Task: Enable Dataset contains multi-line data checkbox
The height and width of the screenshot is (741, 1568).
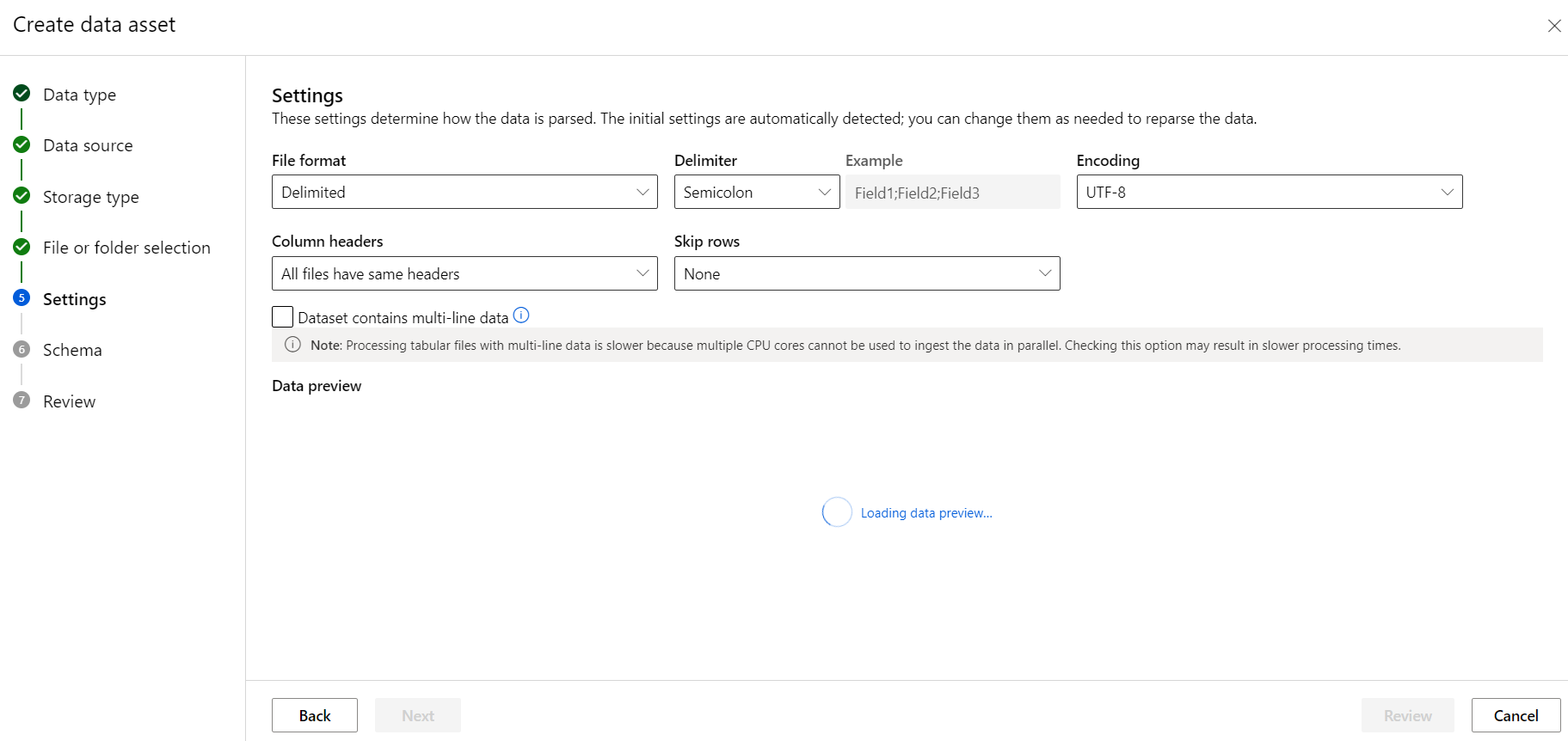Action: point(282,316)
